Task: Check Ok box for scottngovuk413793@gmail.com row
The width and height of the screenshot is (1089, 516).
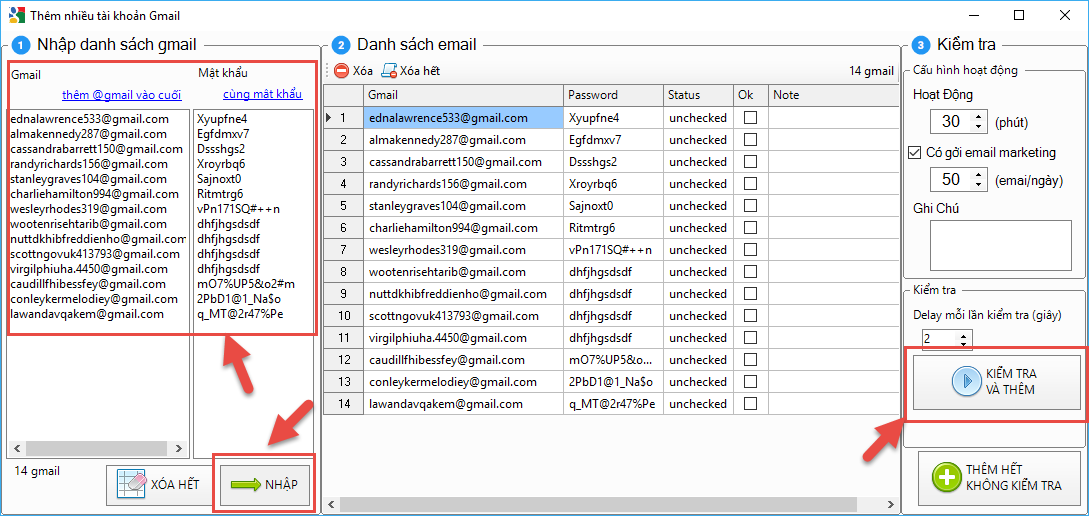Action: [750, 316]
